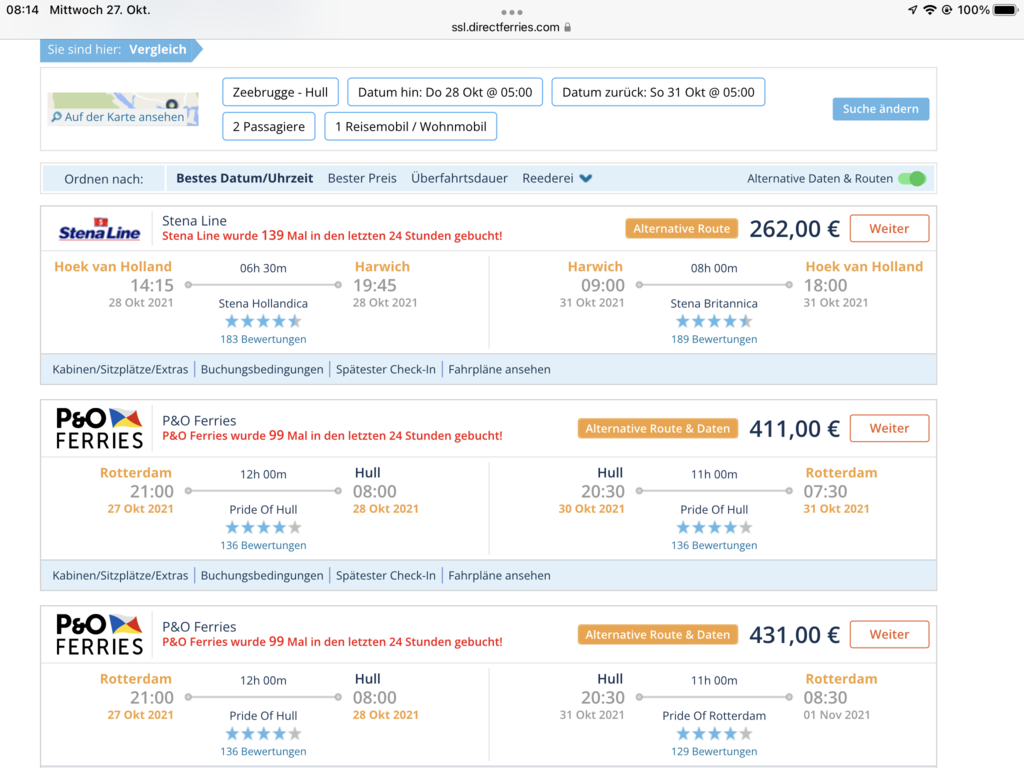Tap the lock icon next to the URL

(568, 27)
